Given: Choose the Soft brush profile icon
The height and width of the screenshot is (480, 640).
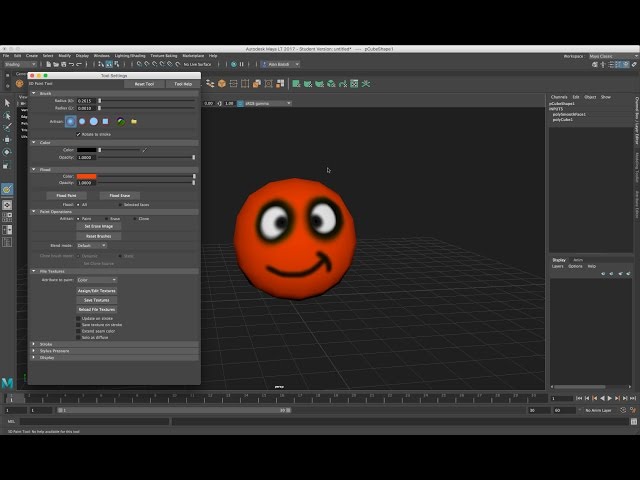Looking at the screenshot, I should [x=82, y=121].
